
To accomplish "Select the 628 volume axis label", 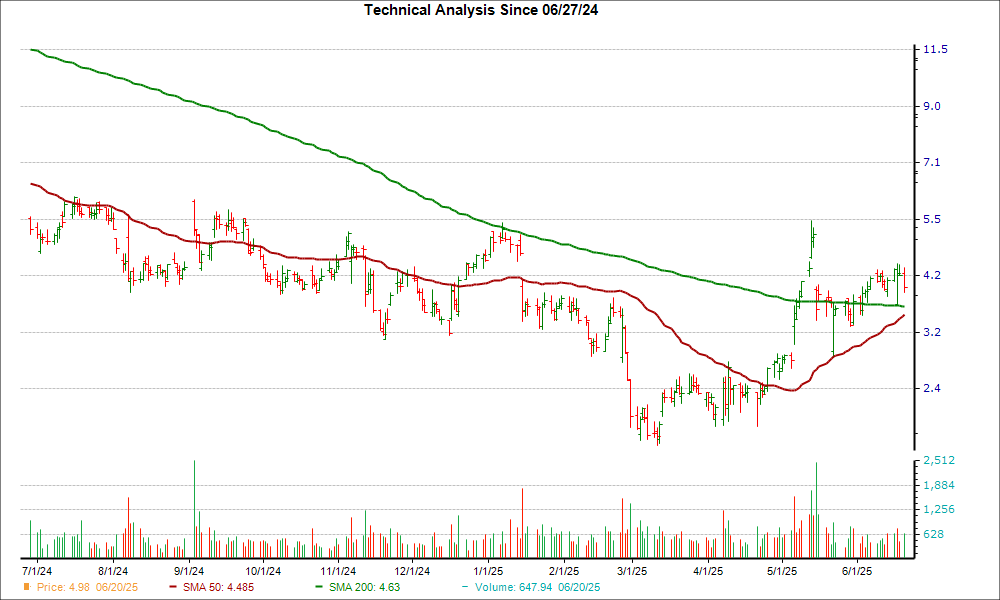I will pyautogui.click(x=934, y=534).
